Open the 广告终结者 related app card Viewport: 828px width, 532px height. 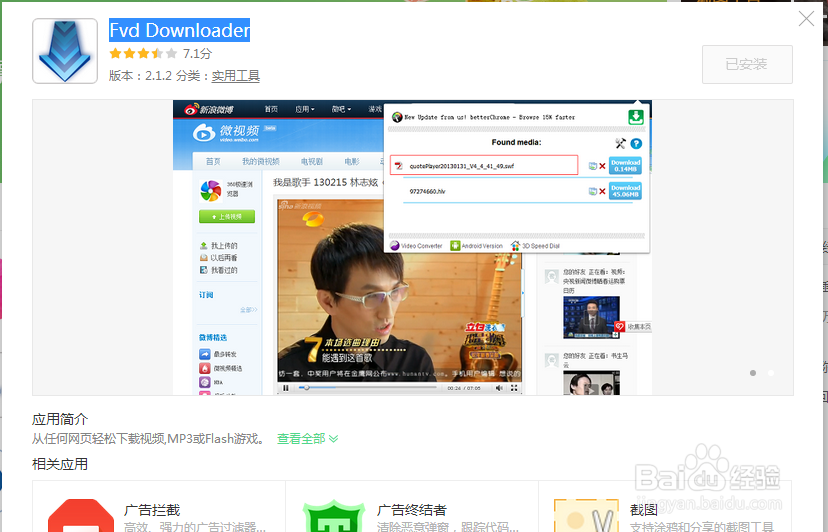coord(412,506)
